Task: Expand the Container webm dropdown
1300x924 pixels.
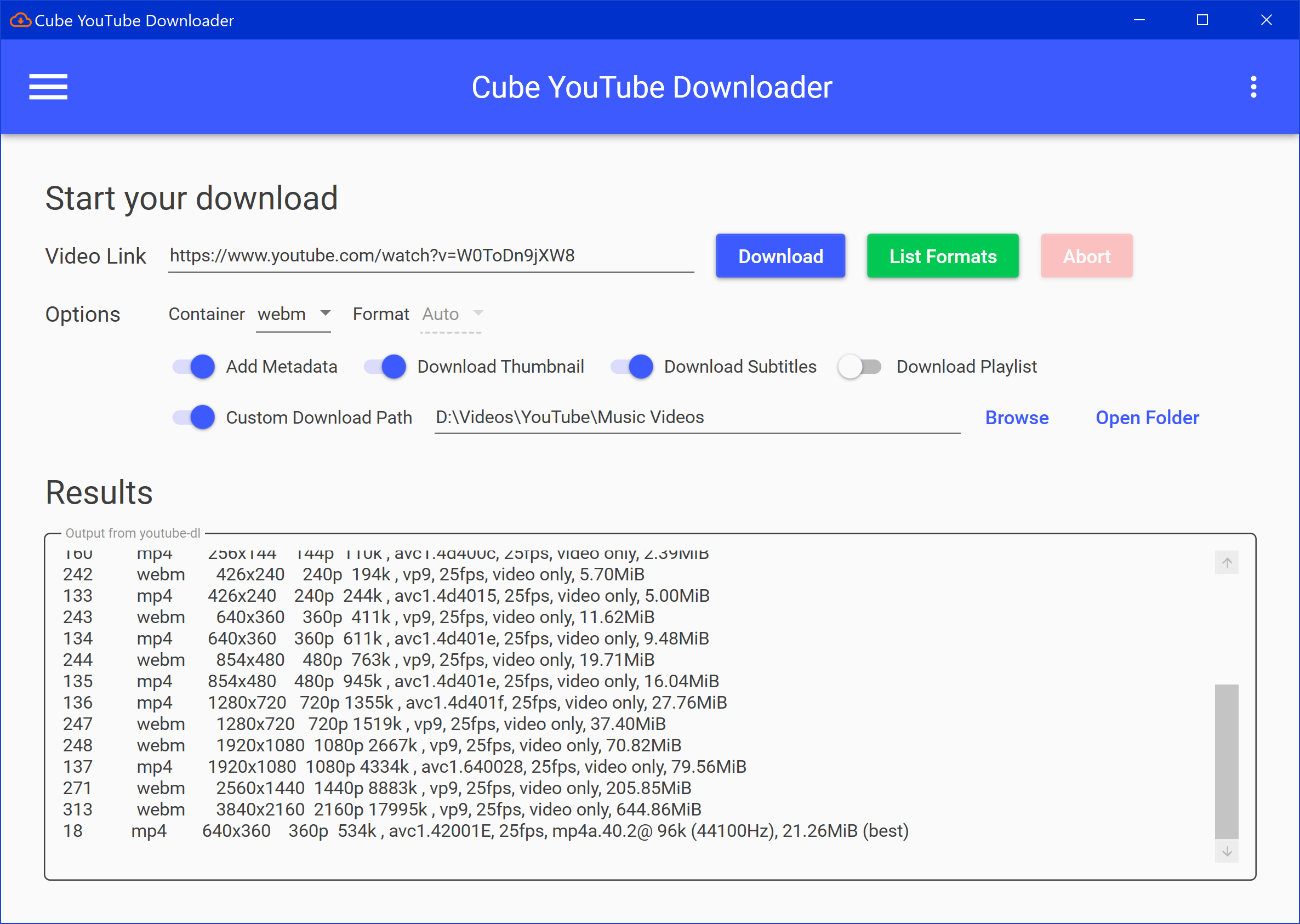Action: [294, 314]
